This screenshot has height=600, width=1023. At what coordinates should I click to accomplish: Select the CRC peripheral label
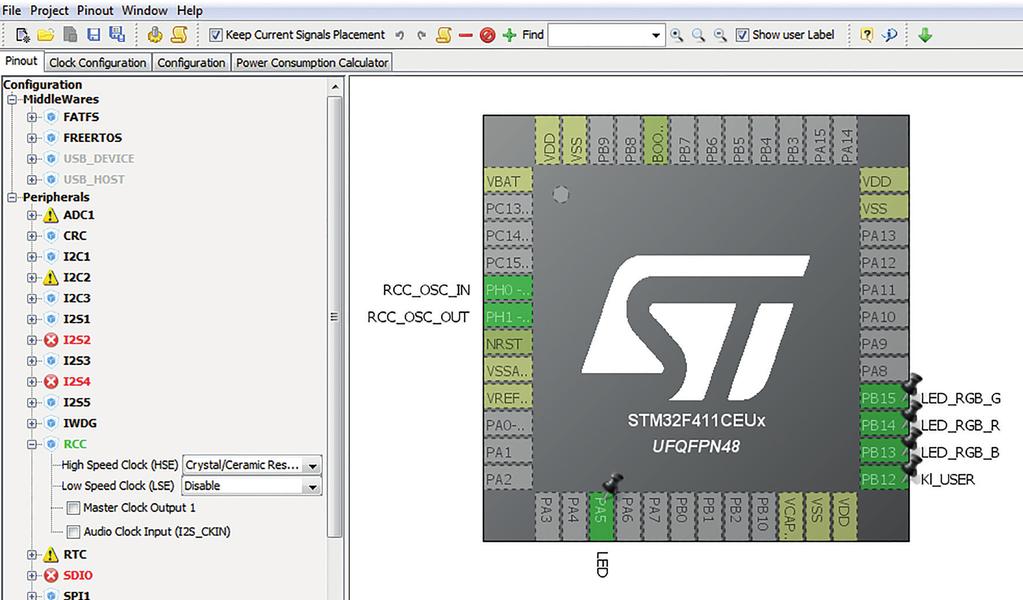pyautogui.click(x=74, y=236)
